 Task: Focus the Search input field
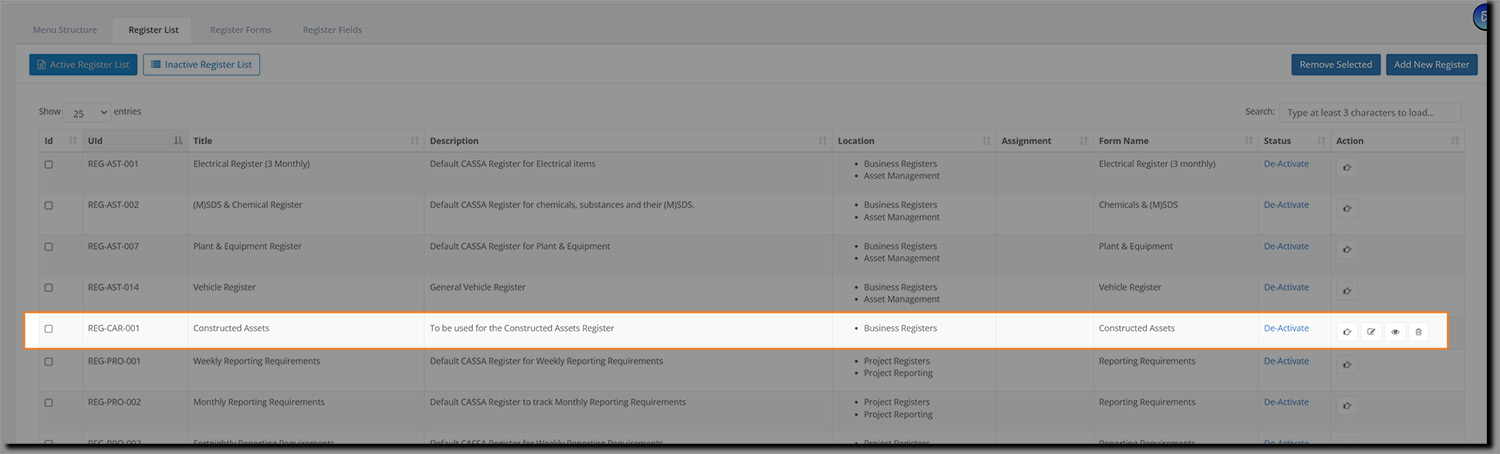pos(1369,113)
